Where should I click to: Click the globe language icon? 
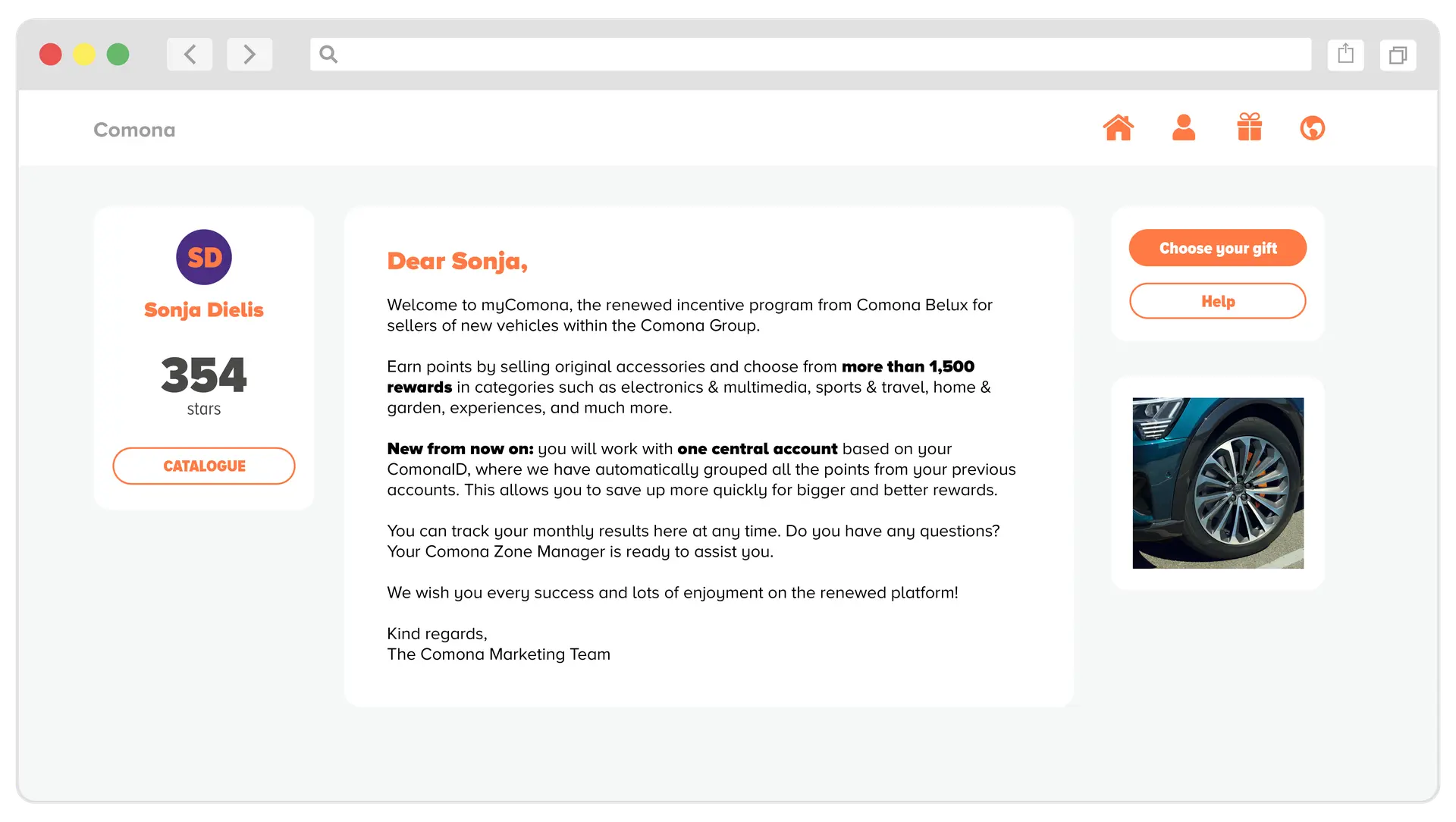click(1312, 128)
